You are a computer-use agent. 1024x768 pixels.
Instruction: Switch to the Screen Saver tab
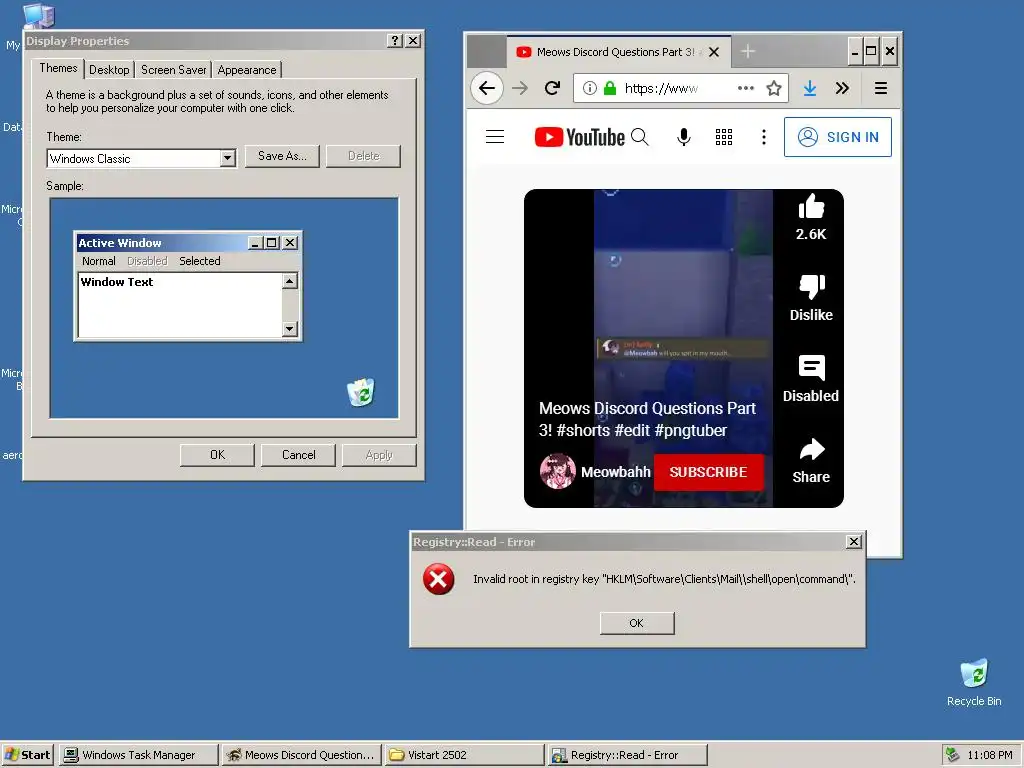(x=173, y=70)
